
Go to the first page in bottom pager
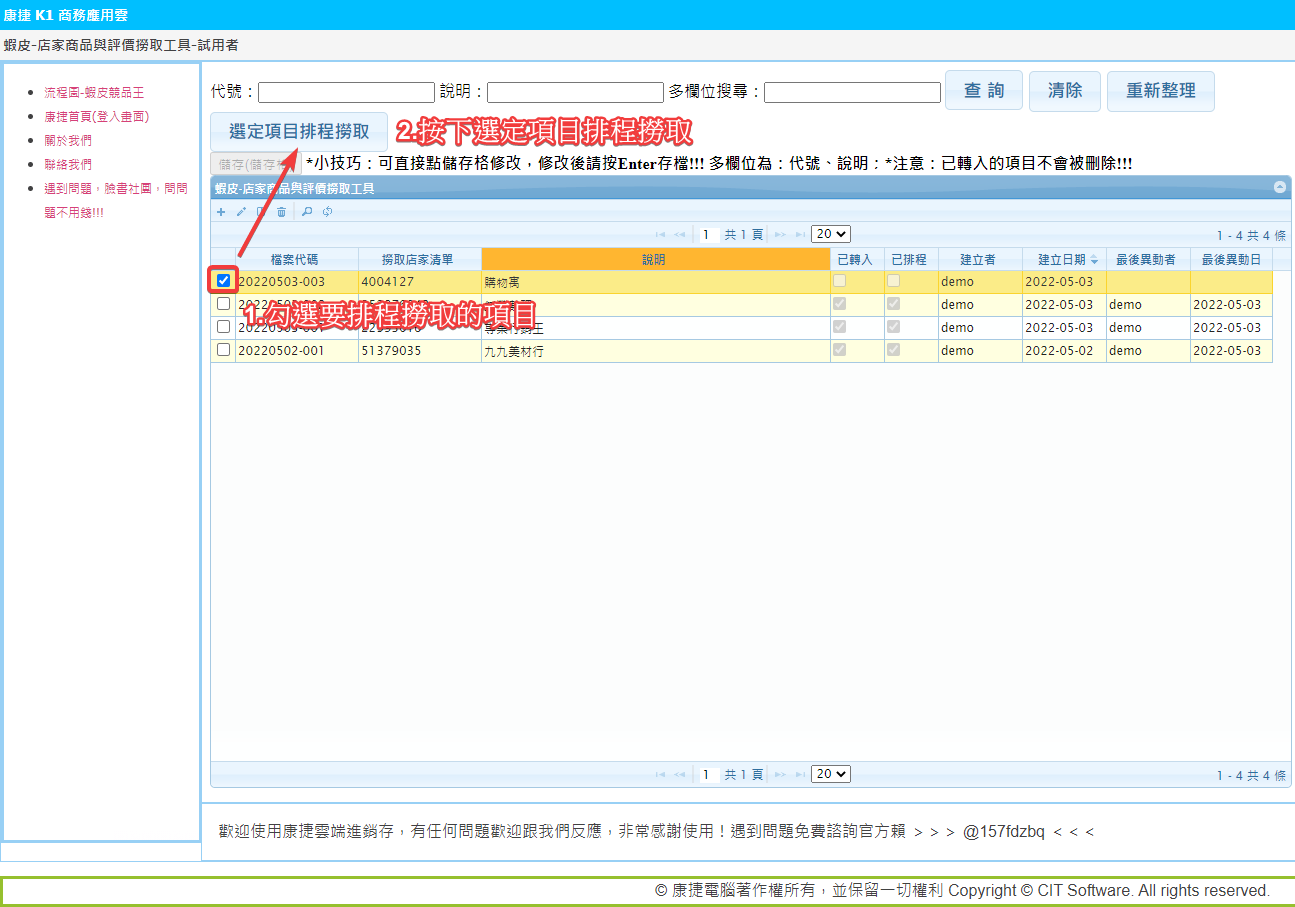pos(660,775)
